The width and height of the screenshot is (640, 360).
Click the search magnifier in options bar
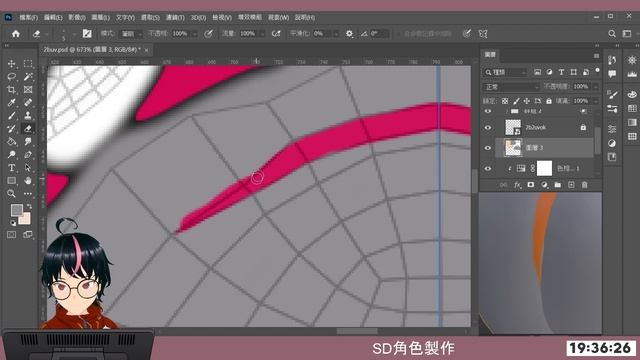click(x=612, y=34)
